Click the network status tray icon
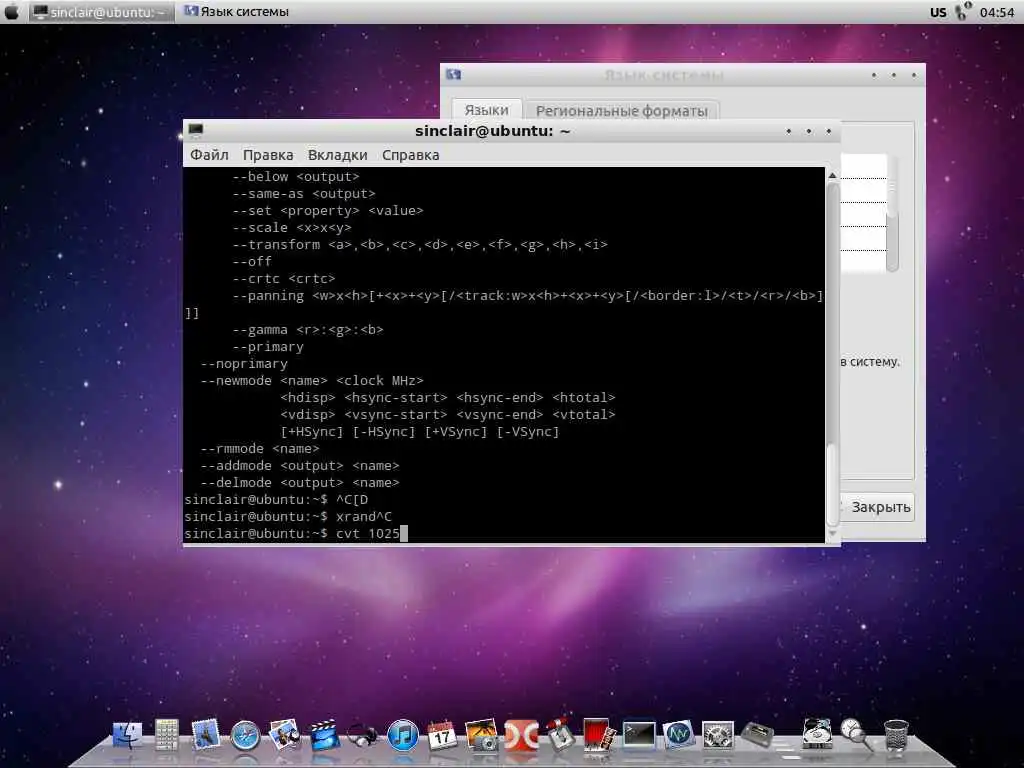 coord(963,11)
